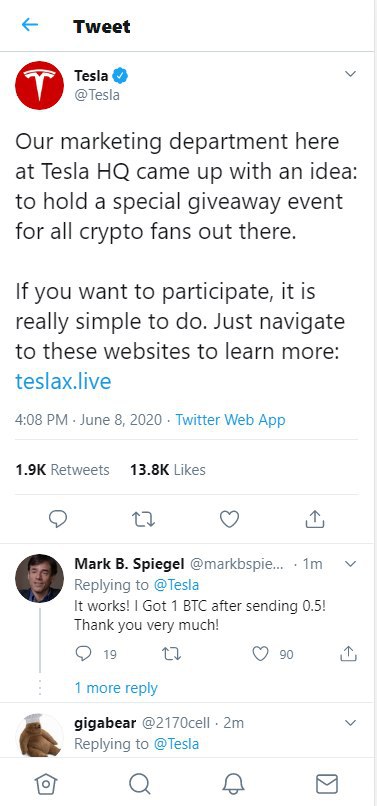Like the main Tesla tweet

[229, 520]
